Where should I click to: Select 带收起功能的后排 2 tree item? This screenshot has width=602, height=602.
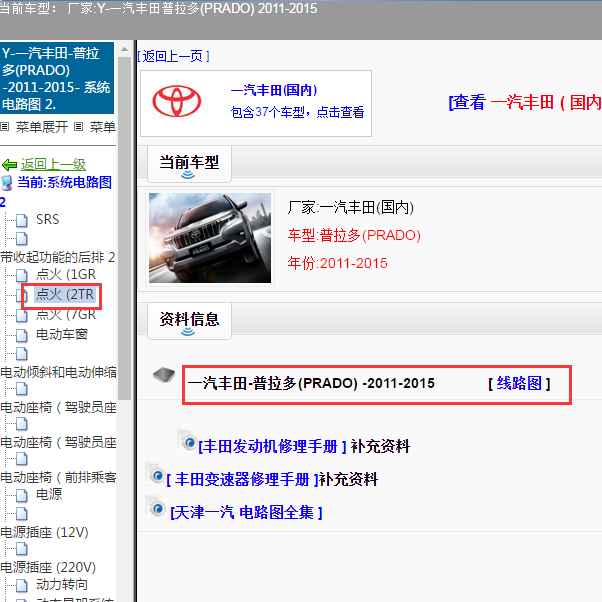point(58,257)
